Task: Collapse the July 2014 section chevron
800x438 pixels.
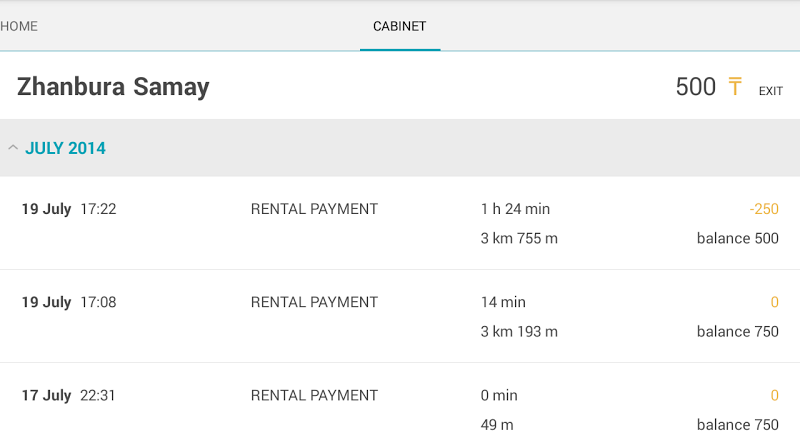Action: pyautogui.click(x=13, y=148)
